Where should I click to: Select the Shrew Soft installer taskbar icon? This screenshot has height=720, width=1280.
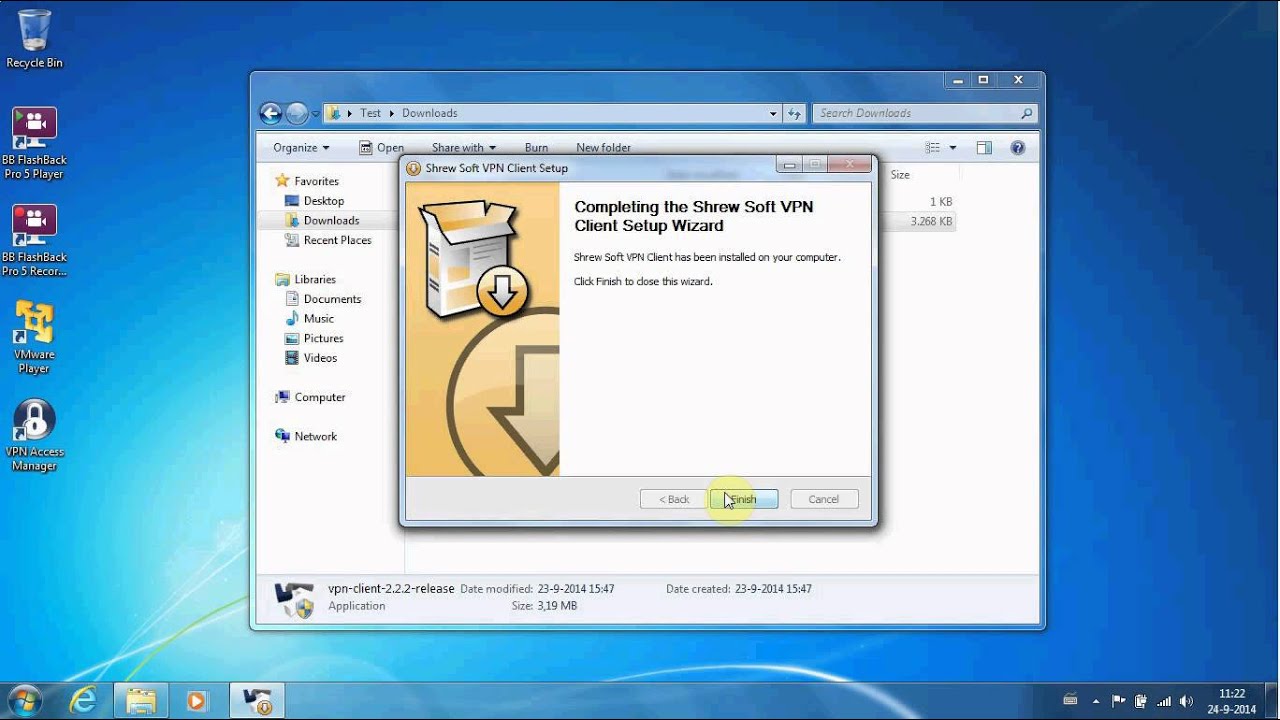(x=258, y=701)
